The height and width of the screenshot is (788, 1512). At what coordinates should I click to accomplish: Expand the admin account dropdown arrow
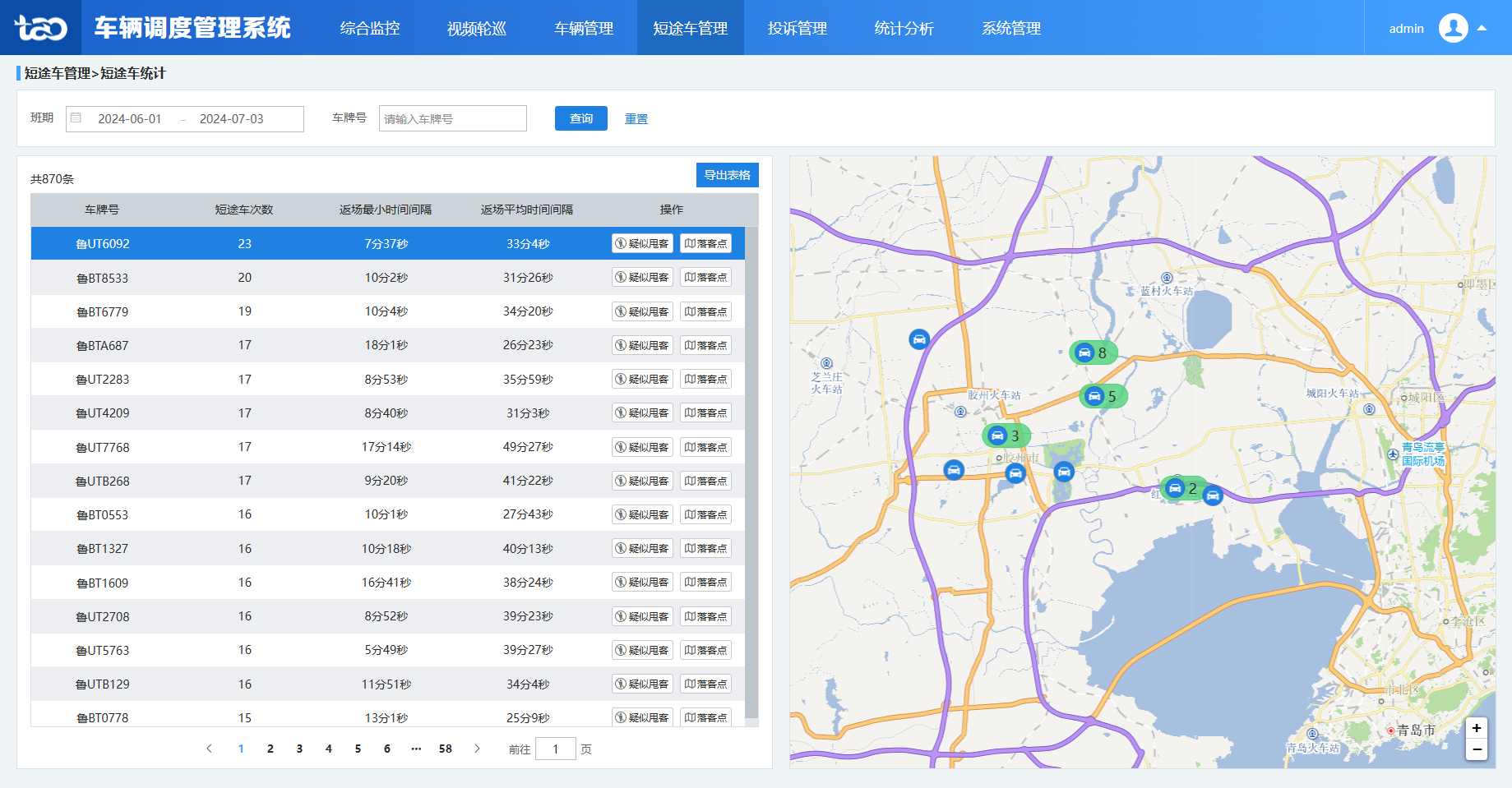click(x=1482, y=28)
